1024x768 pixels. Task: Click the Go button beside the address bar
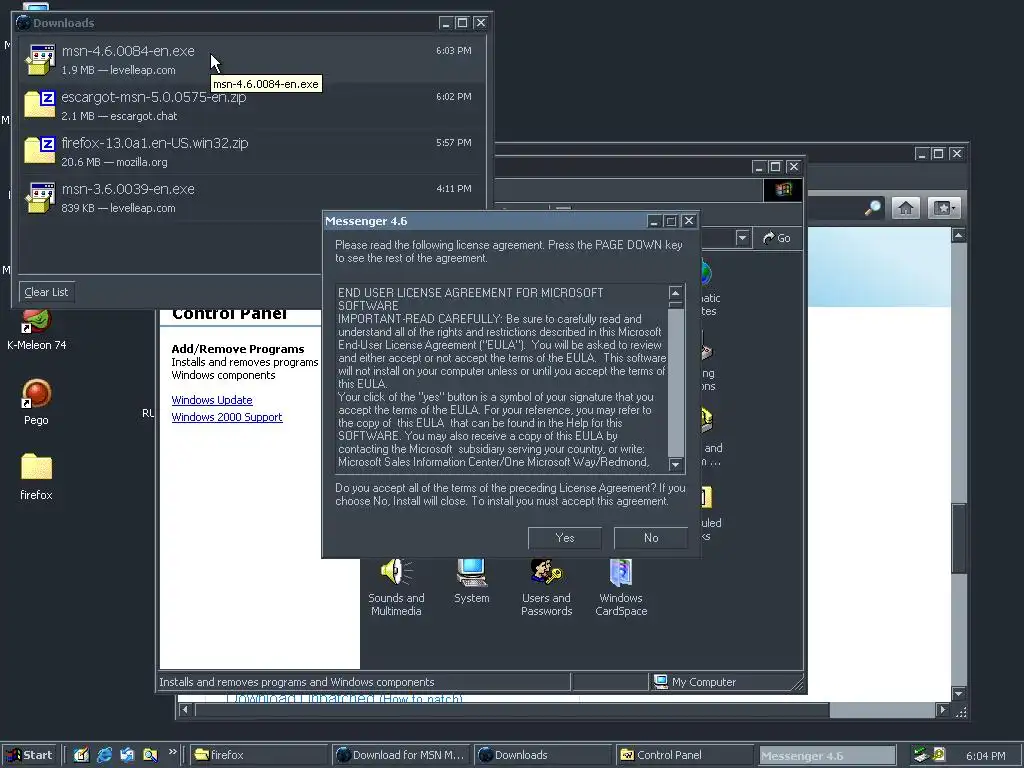(x=776, y=238)
